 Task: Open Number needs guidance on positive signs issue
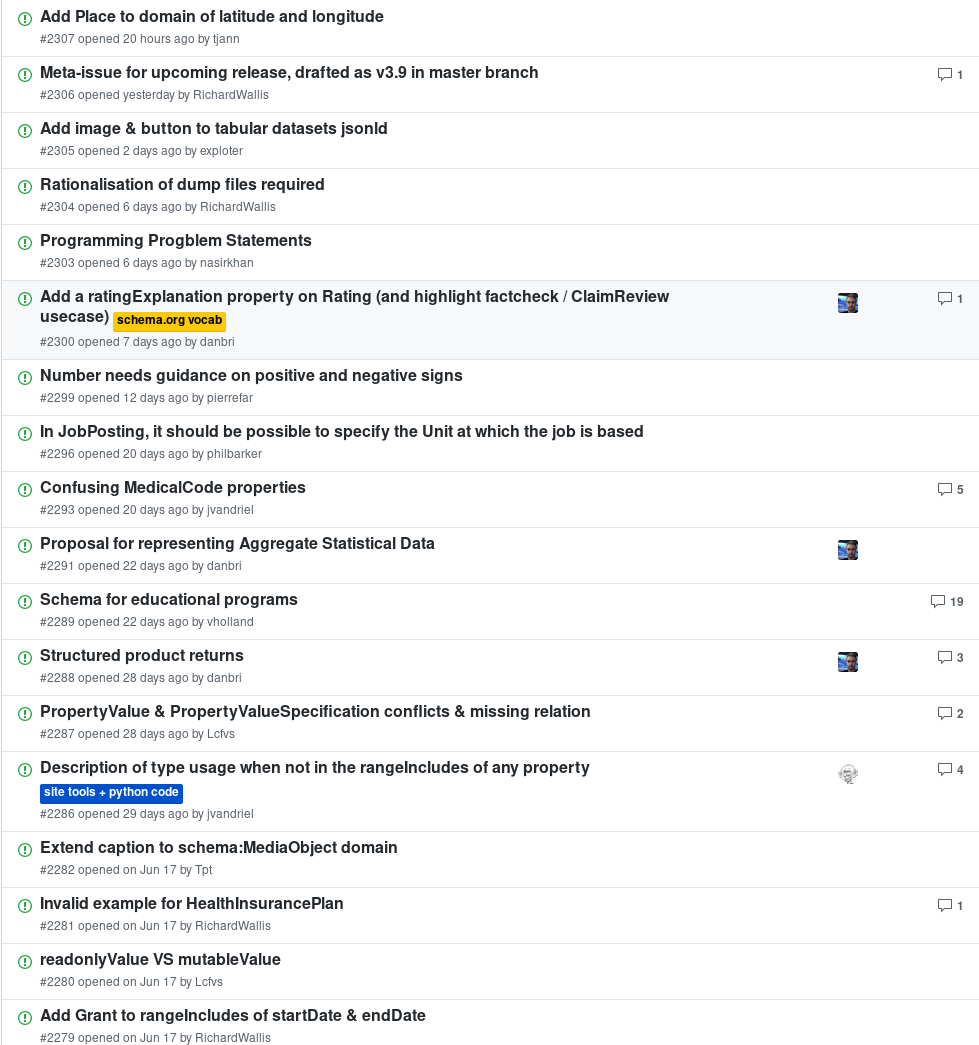click(x=251, y=376)
